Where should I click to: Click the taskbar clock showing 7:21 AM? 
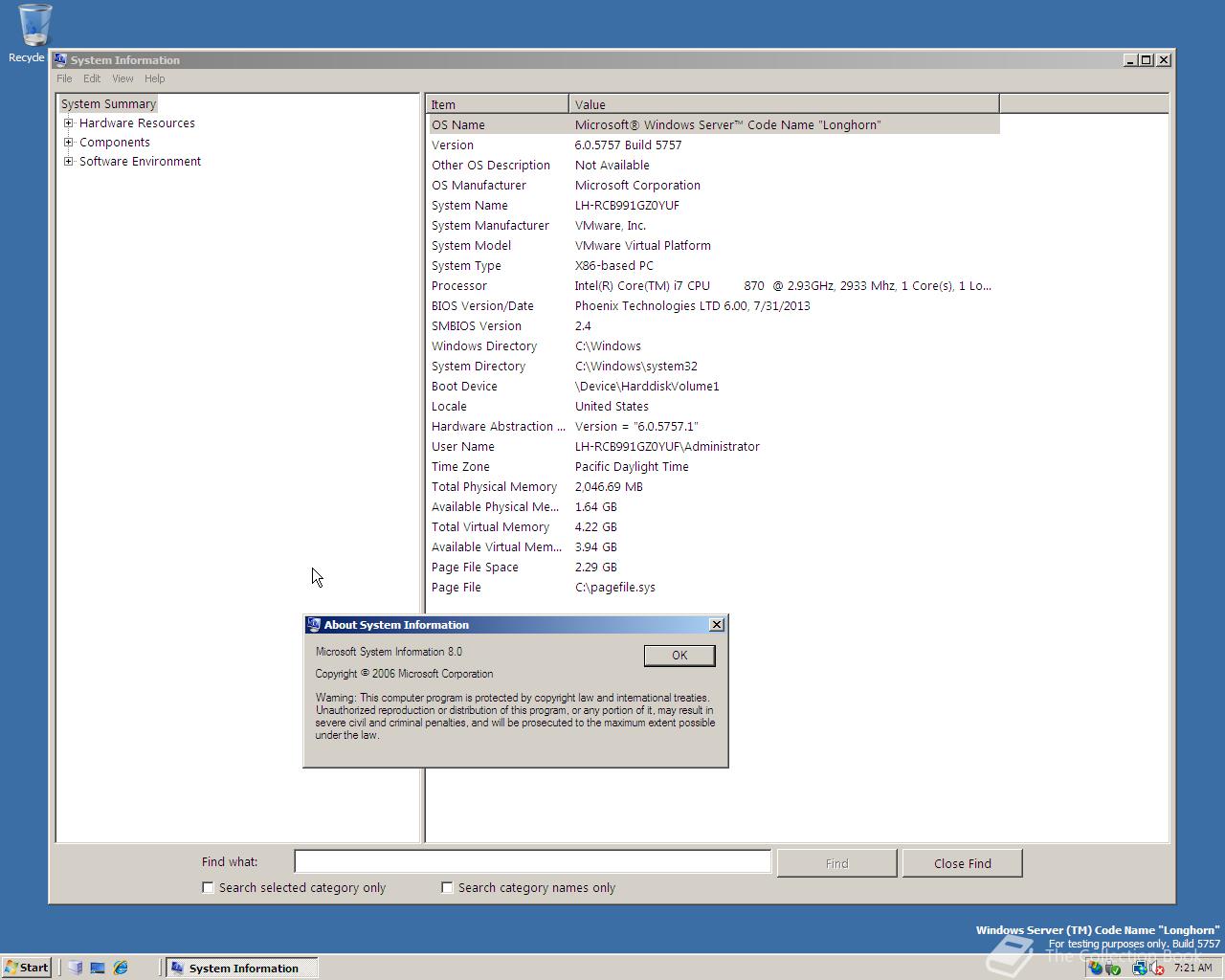click(x=1192, y=968)
